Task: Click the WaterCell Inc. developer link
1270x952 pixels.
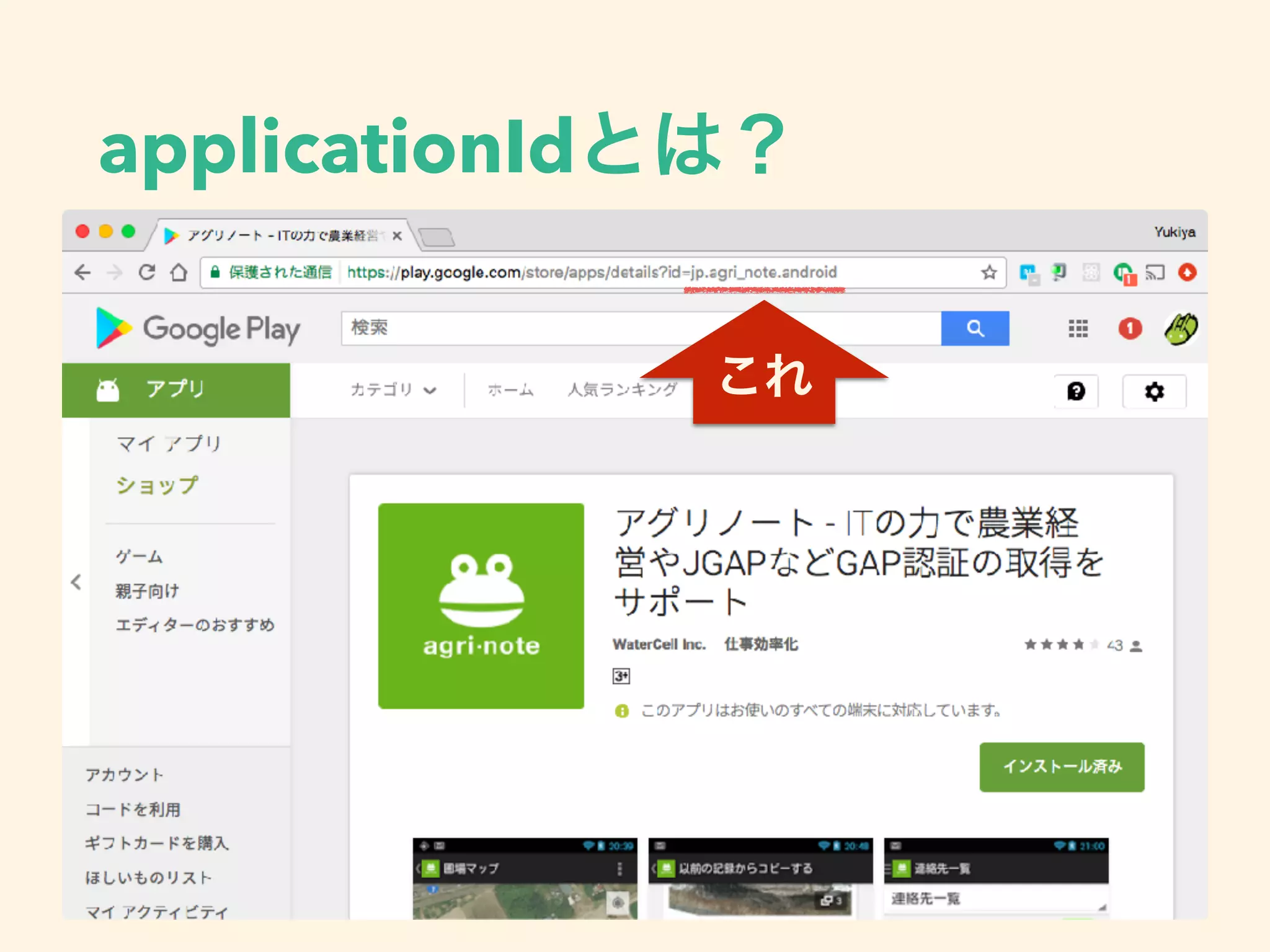Action: [659, 645]
